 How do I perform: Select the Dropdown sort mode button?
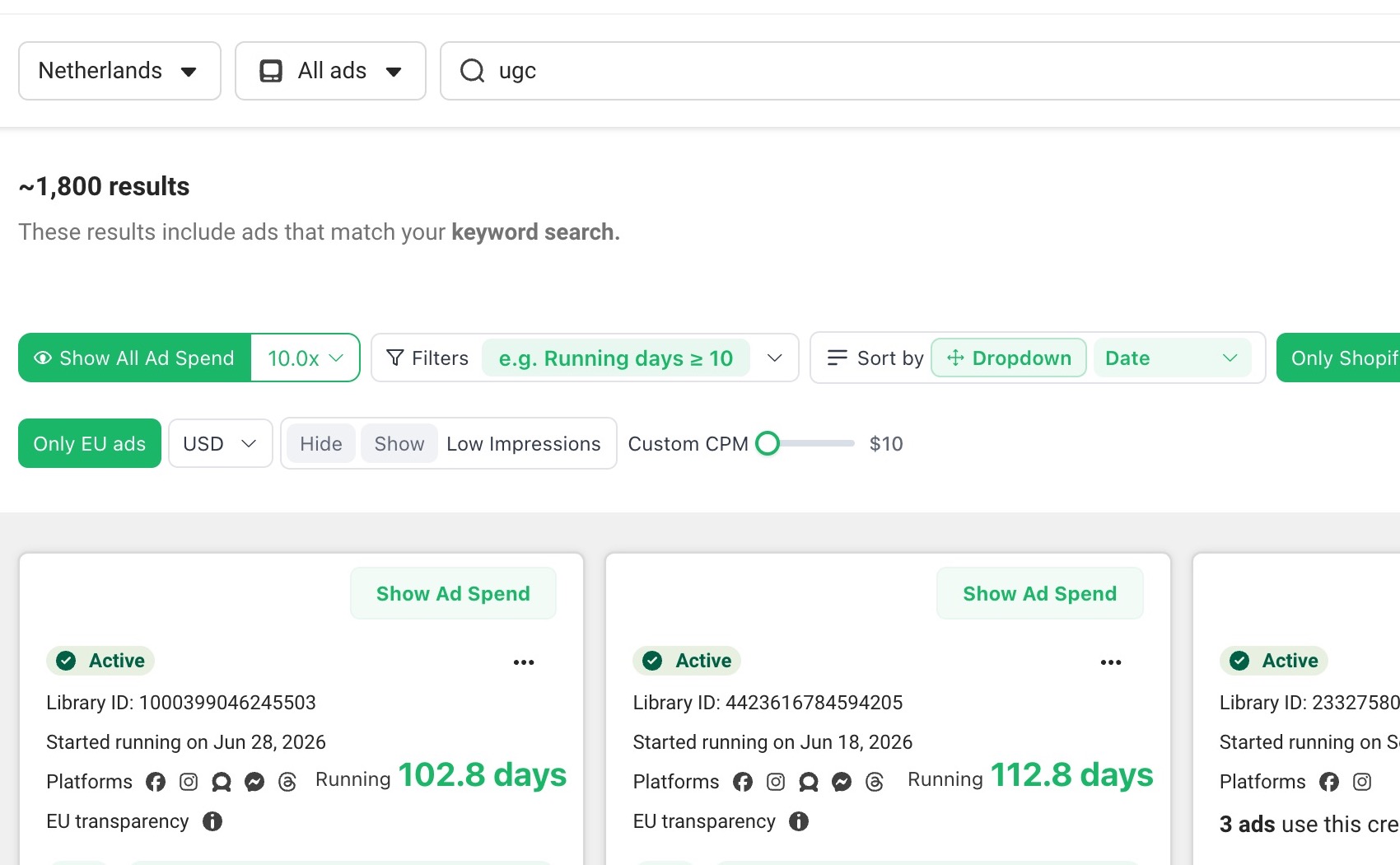(x=1009, y=358)
